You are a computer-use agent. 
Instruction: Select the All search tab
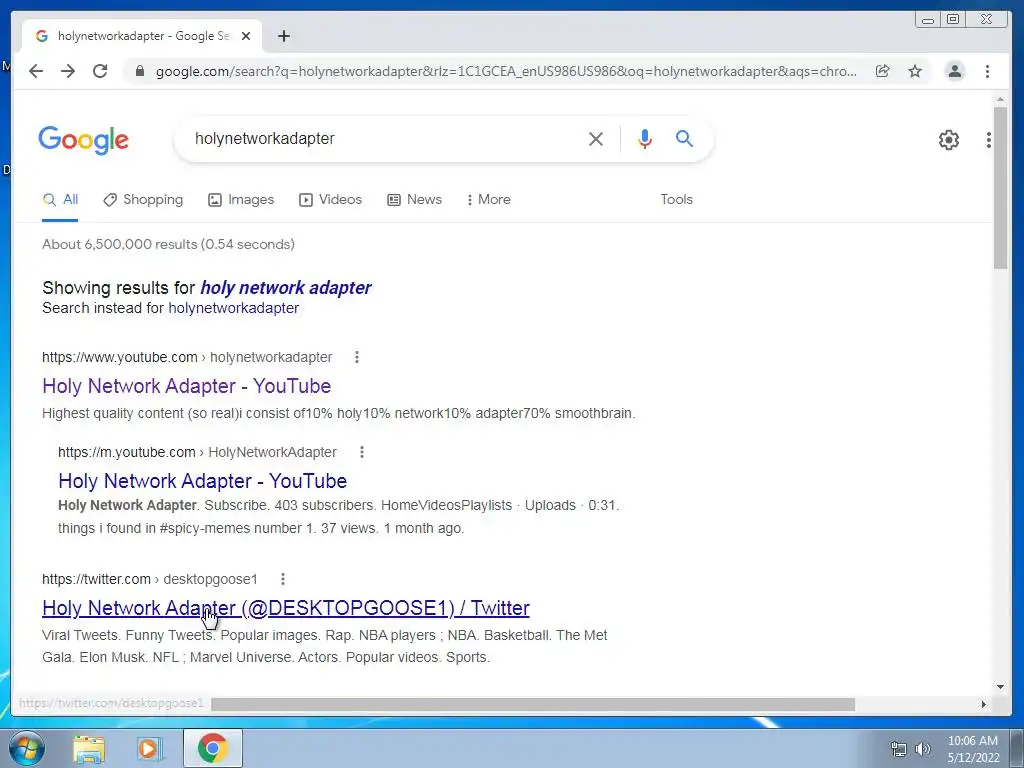[60, 200]
